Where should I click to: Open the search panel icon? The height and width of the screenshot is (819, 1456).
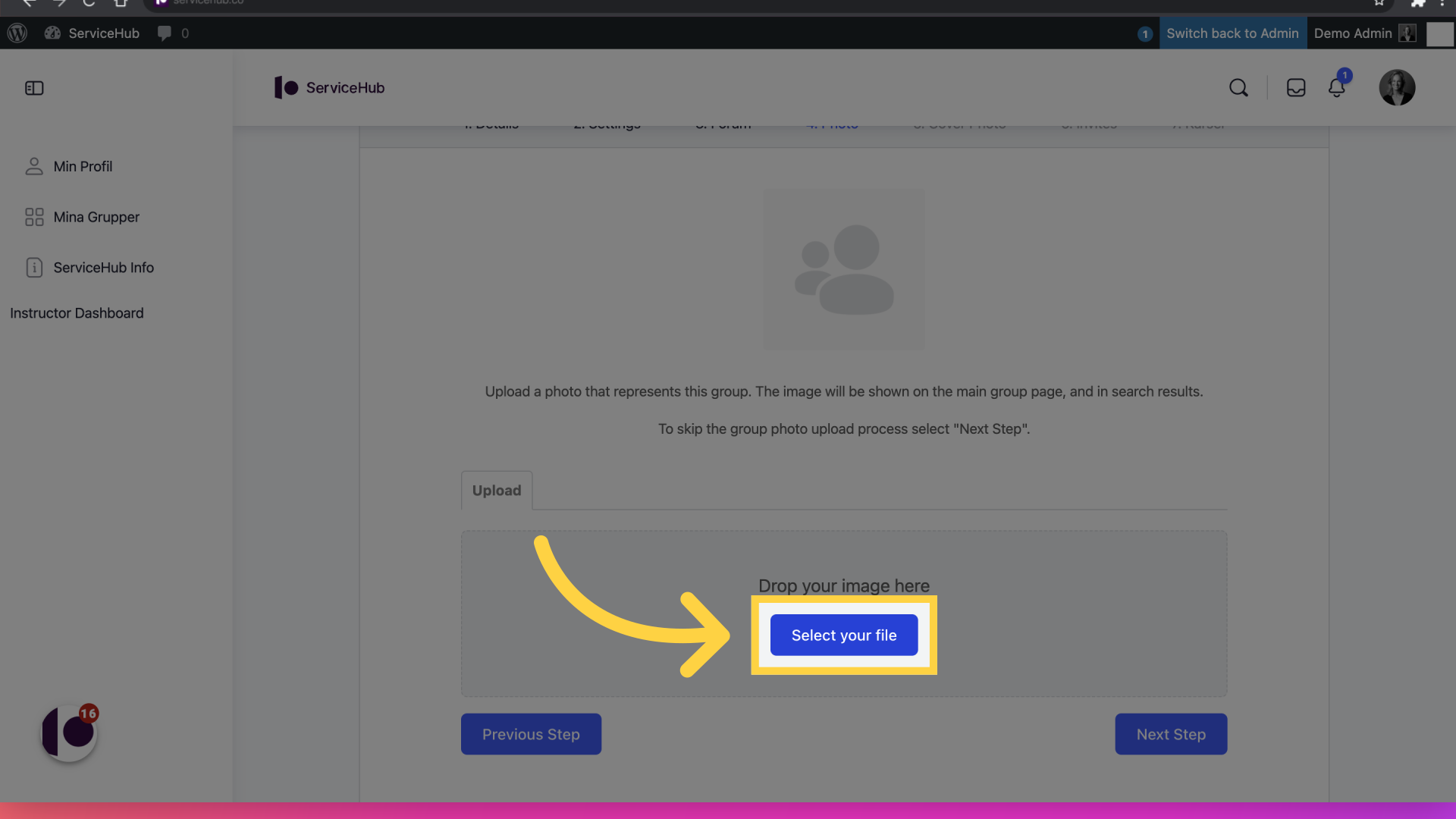[1239, 87]
